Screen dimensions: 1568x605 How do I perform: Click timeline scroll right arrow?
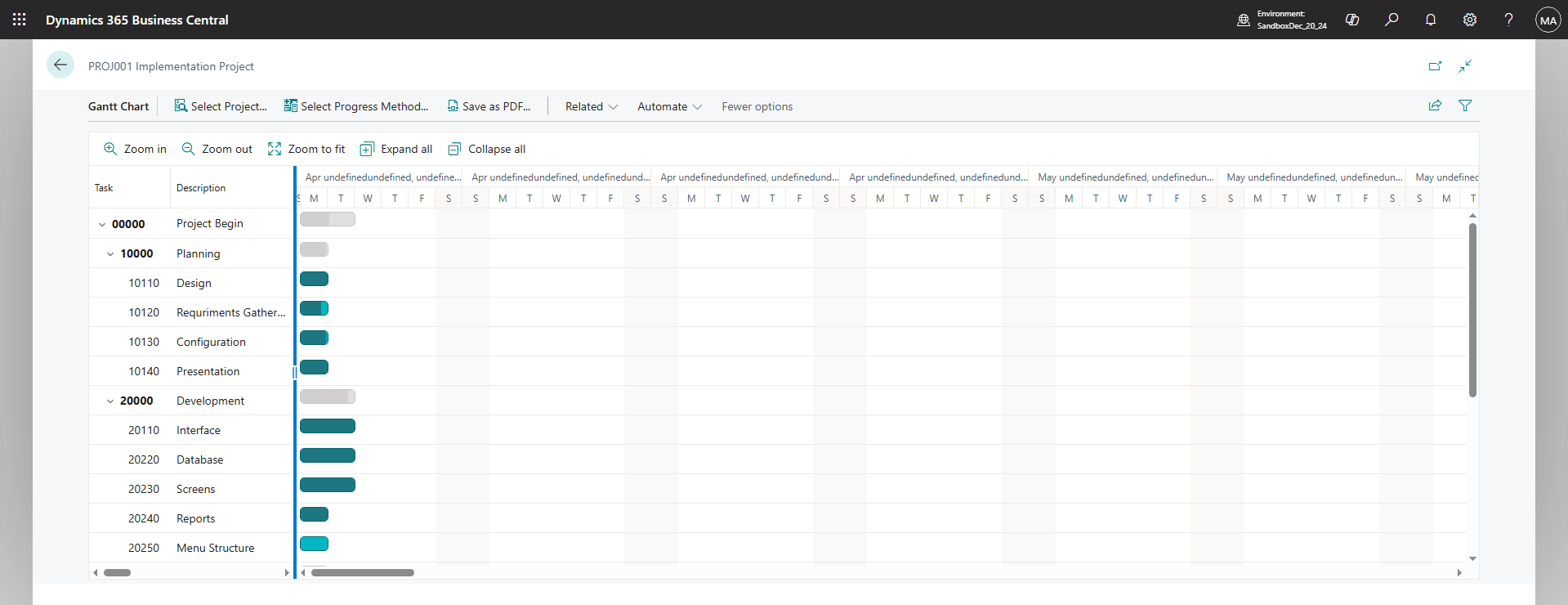pos(1459,572)
